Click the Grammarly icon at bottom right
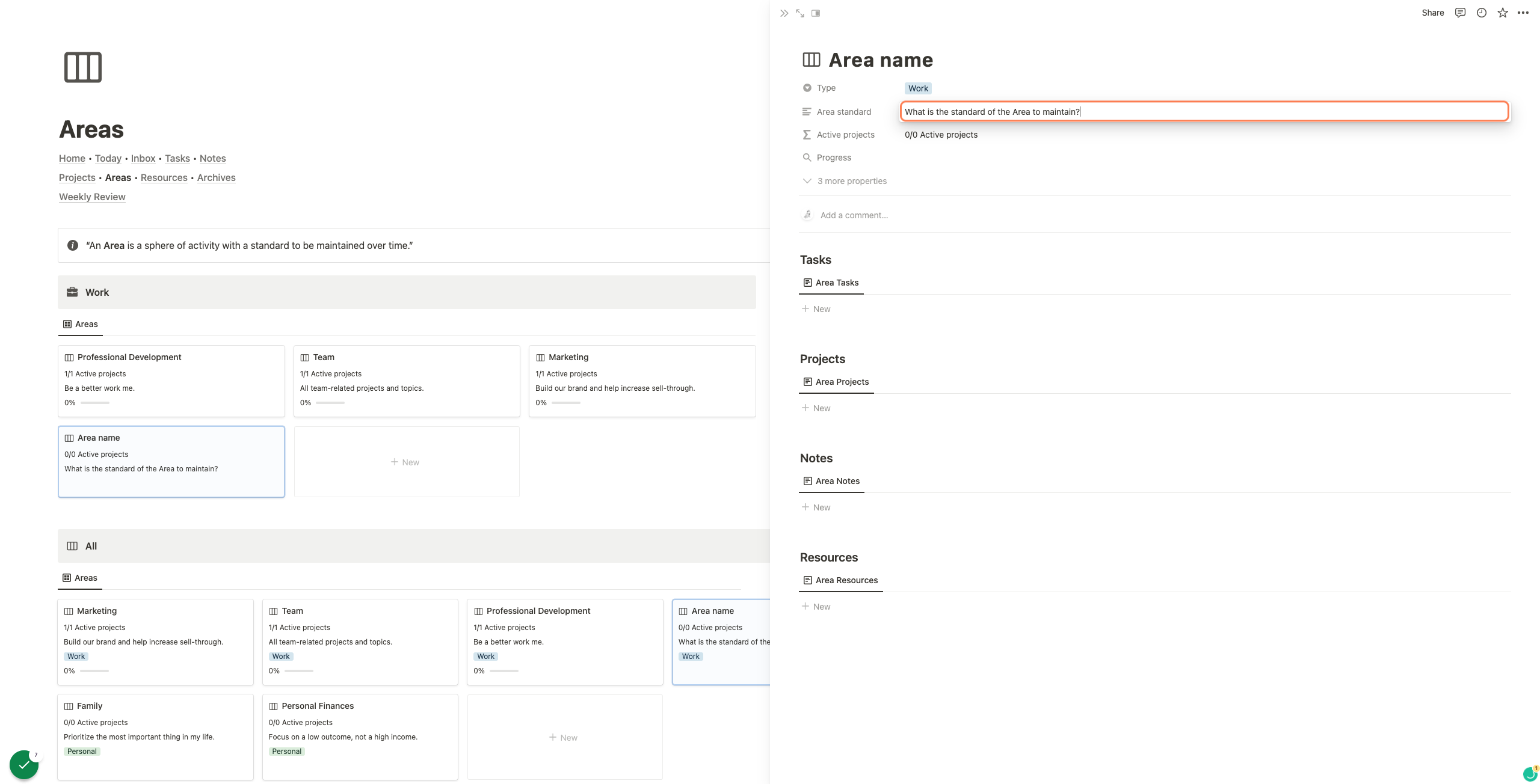1540x784 pixels. coord(1529,774)
